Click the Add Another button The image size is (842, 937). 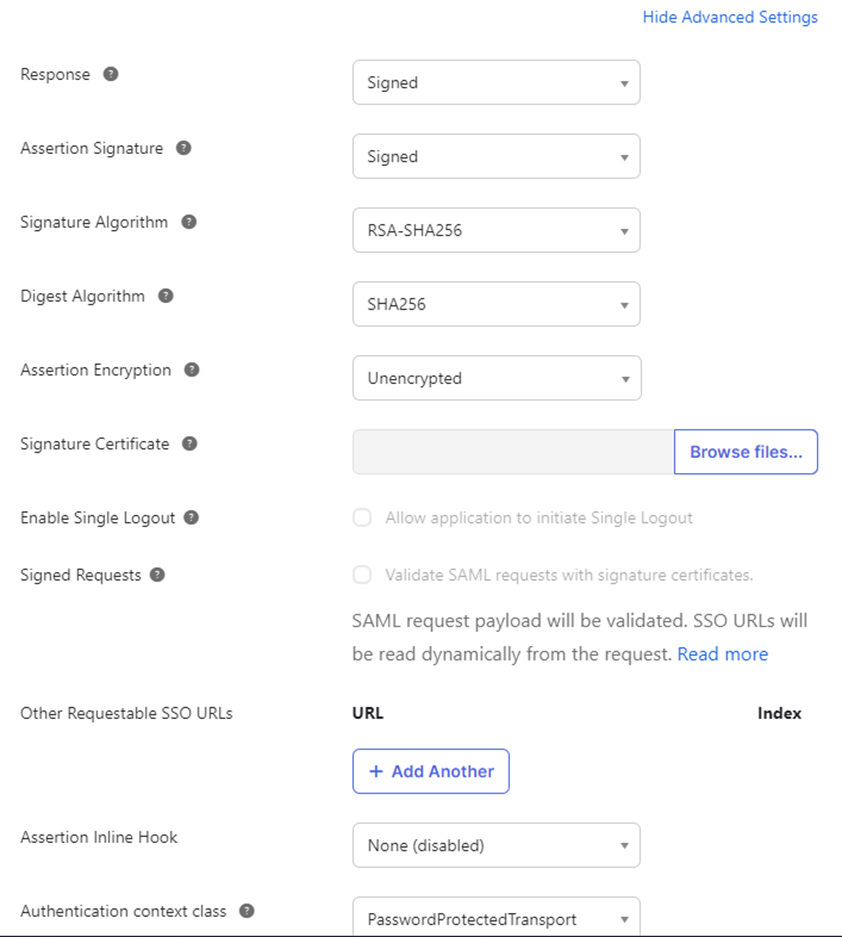[431, 771]
